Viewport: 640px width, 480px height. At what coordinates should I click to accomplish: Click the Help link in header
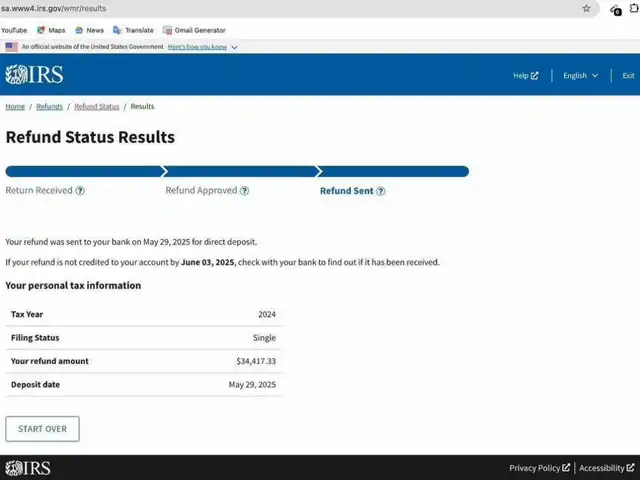[x=525, y=75]
